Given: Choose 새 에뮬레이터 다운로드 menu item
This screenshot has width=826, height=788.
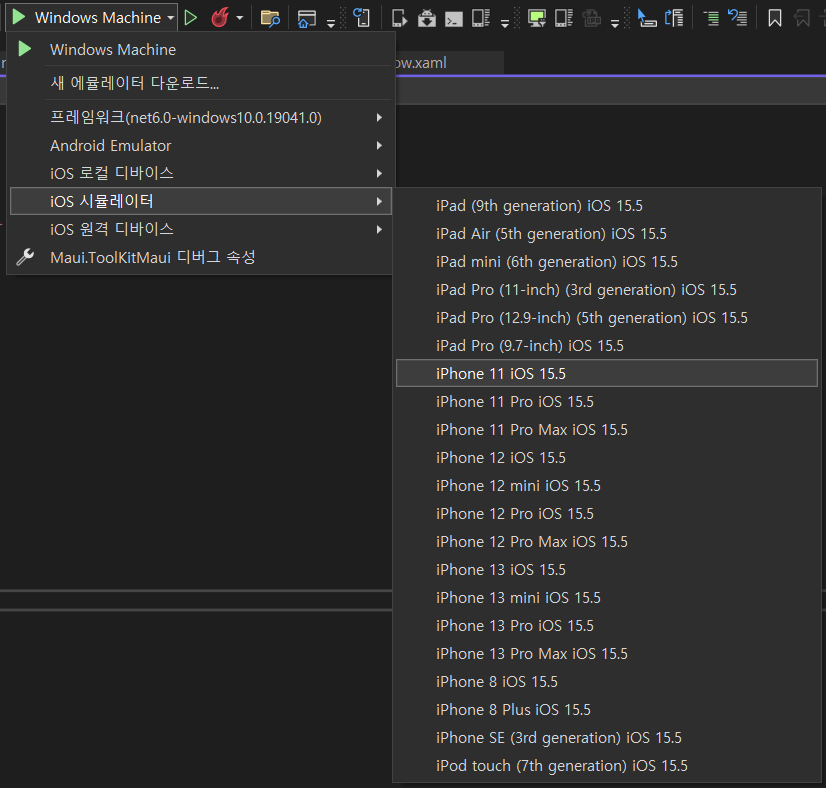Looking at the screenshot, I should pos(200,83).
